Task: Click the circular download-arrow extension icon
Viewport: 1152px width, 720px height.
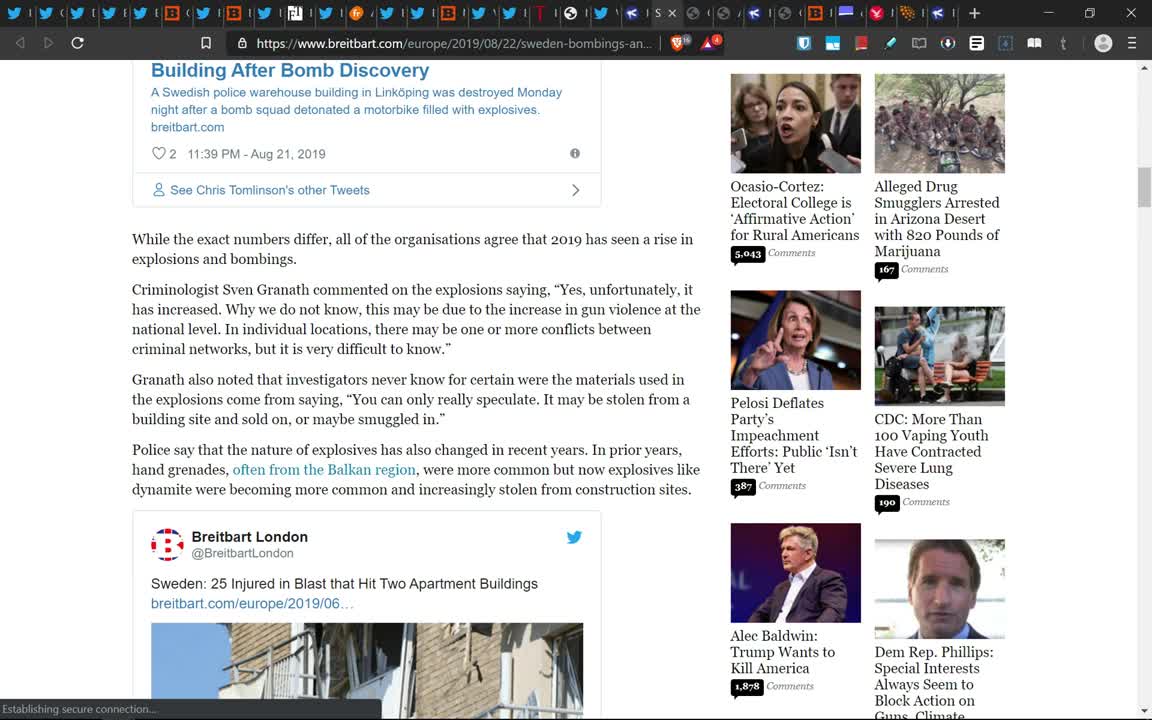Action: point(948,43)
